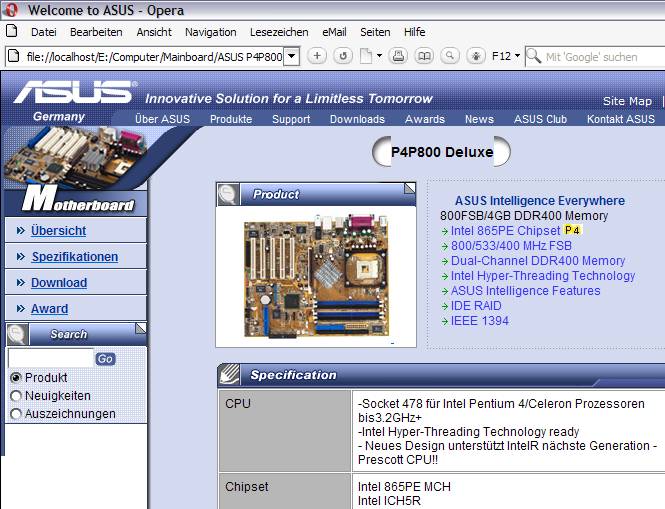Viewport: 665px width, 509px height.
Task: Click the P4P800 motherboard product image
Action: (x=316, y=277)
